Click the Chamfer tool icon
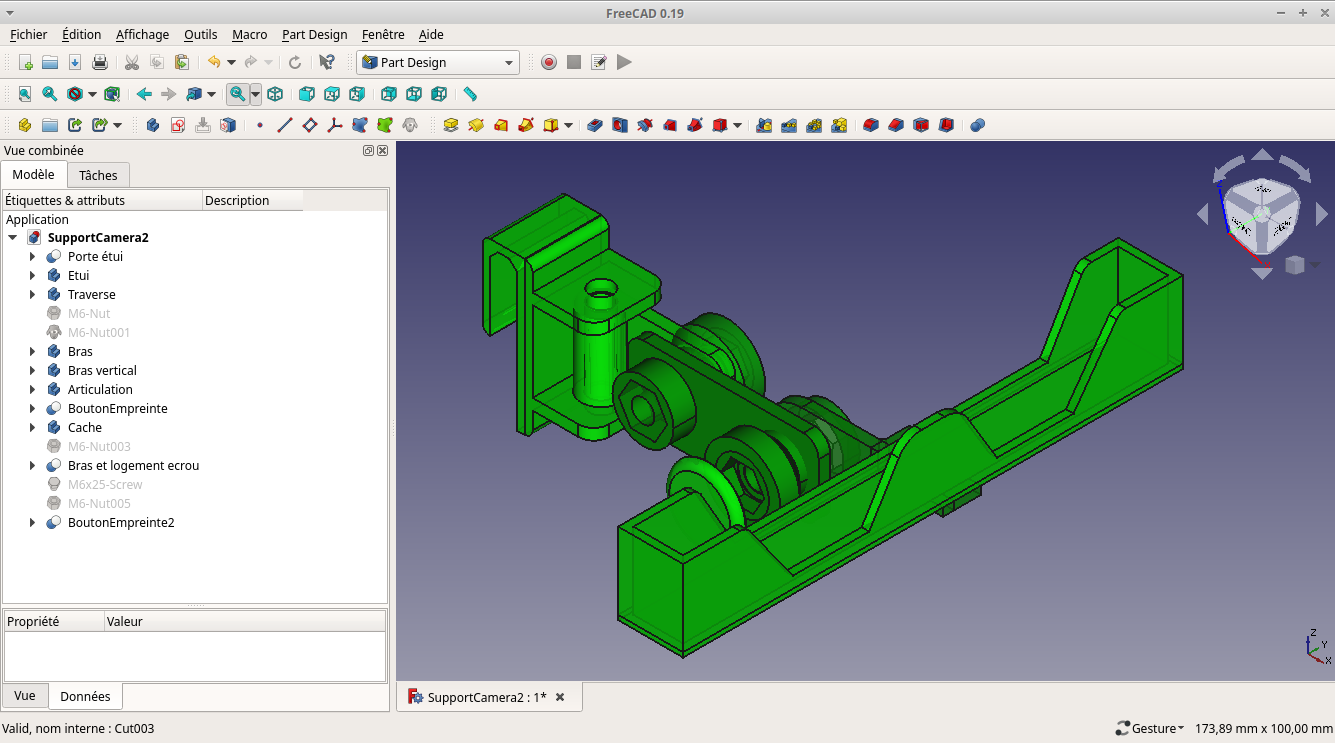Viewport: 1335px width, 743px height. click(896, 125)
